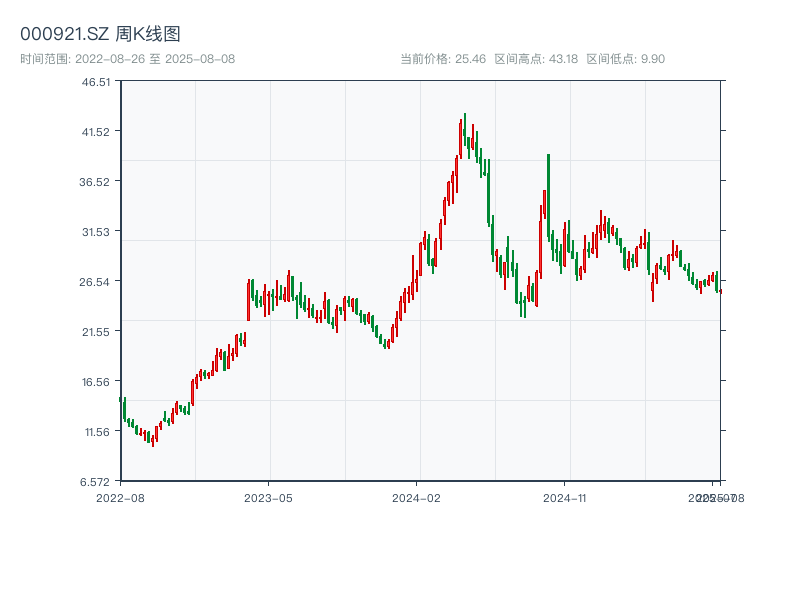Click the current price label '当前价格: 25.46'
The width and height of the screenshot is (800, 600).
coord(443,59)
